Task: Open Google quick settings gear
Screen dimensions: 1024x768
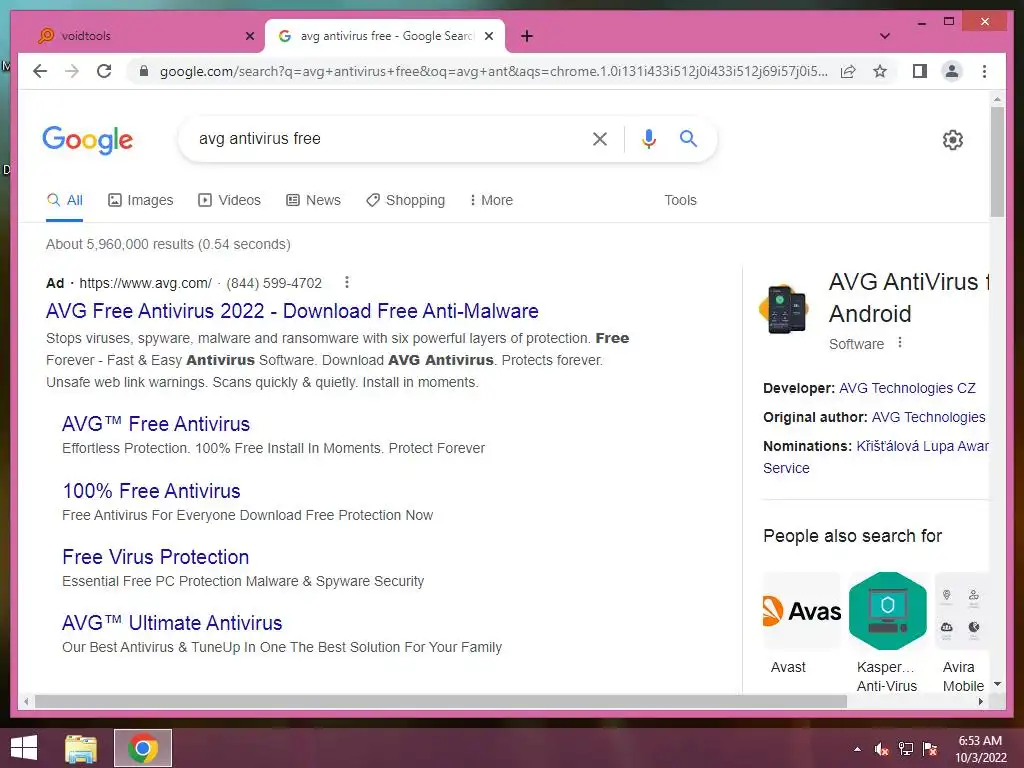Action: pyautogui.click(x=953, y=140)
